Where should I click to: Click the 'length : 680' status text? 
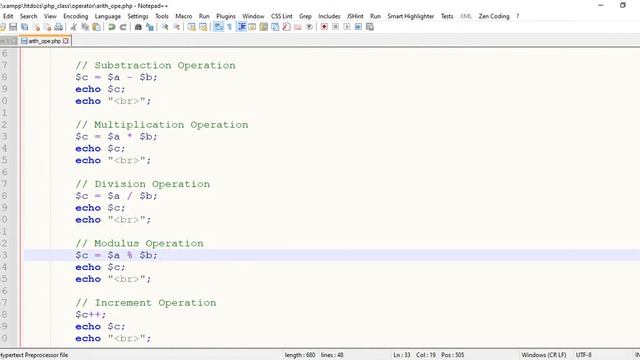[x=300, y=355]
